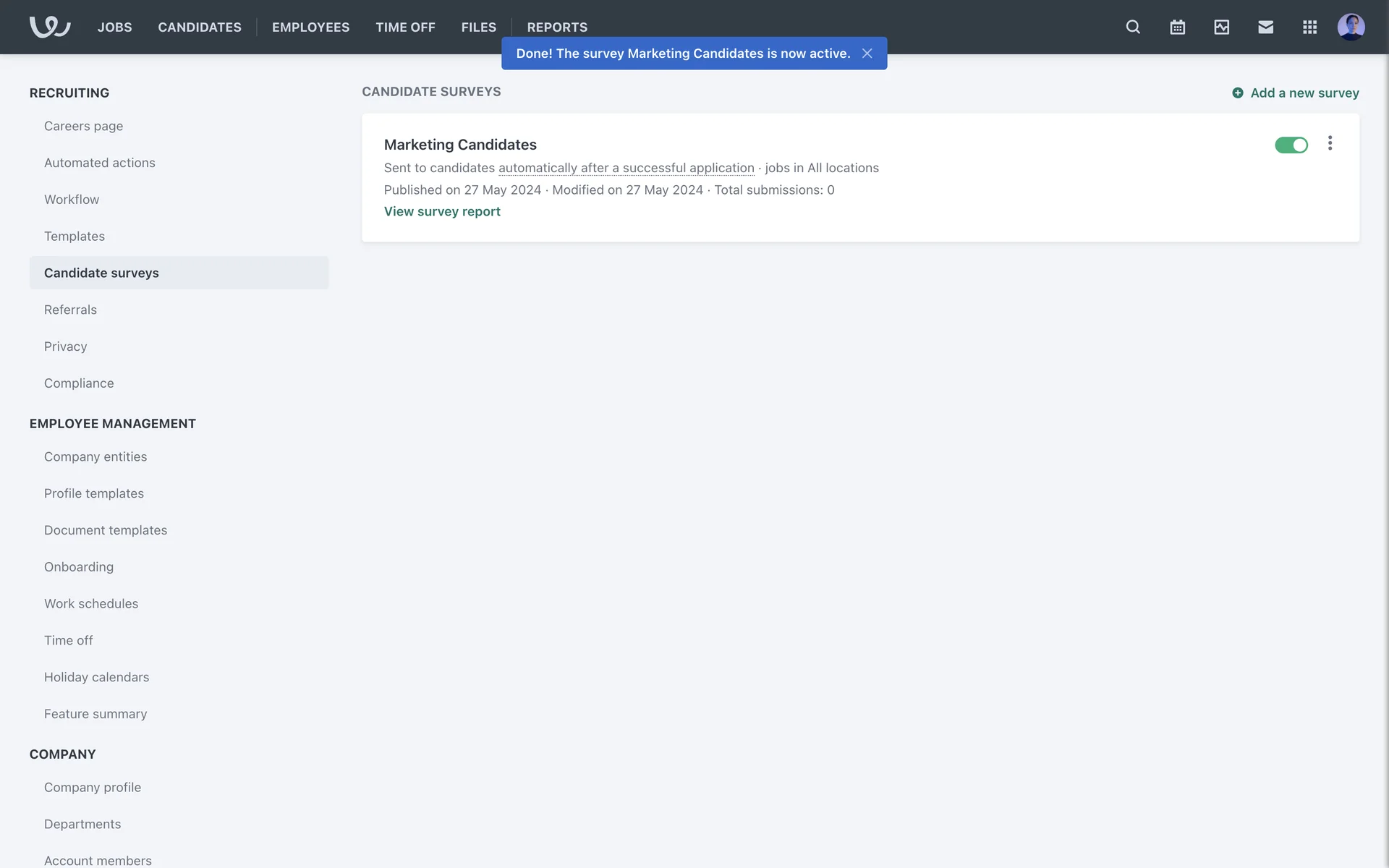Toggle off the Marketing Candidates survey
Viewport: 1389px width, 868px height.
[x=1291, y=145]
